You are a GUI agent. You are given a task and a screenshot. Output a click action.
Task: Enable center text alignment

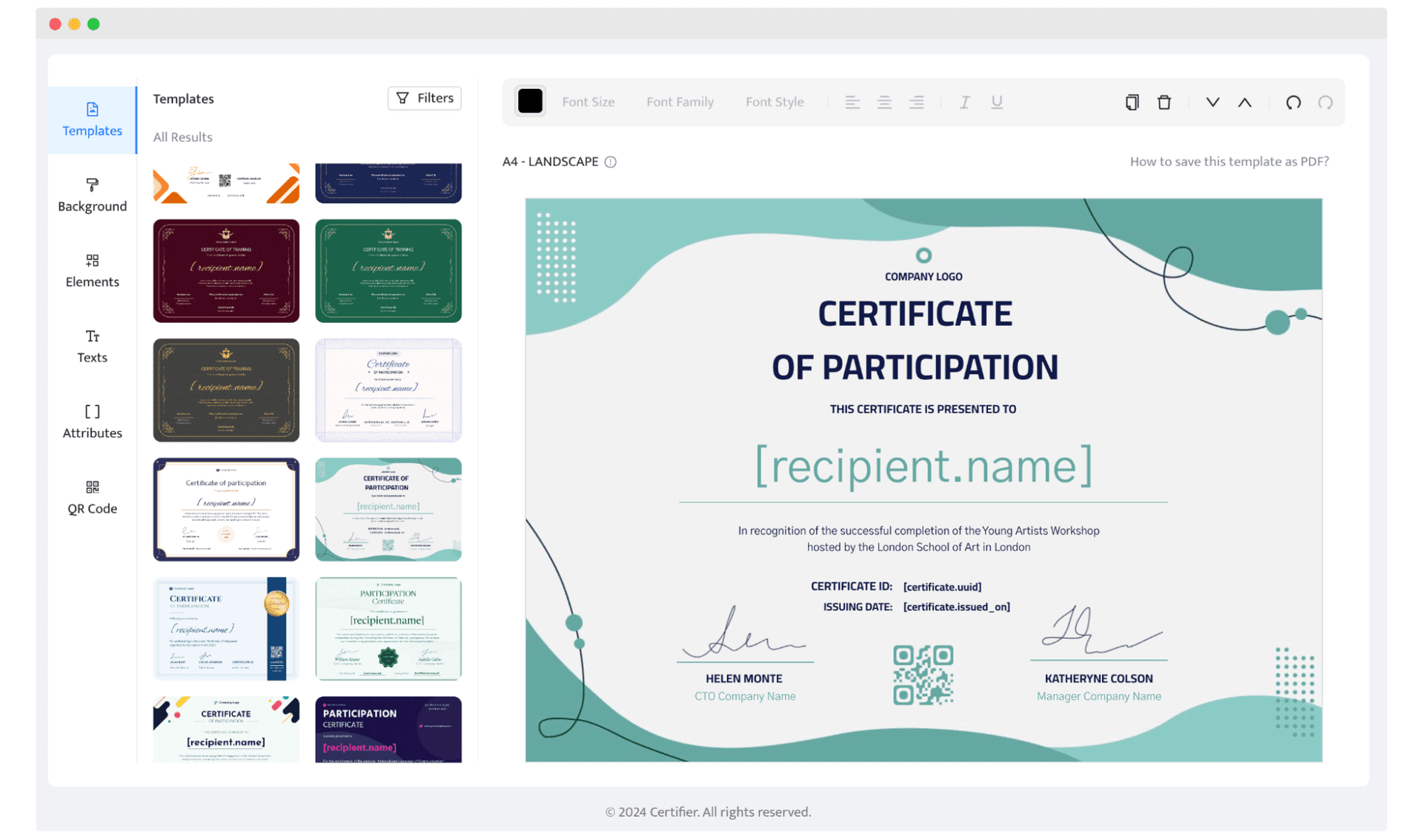tap(884, 101)
